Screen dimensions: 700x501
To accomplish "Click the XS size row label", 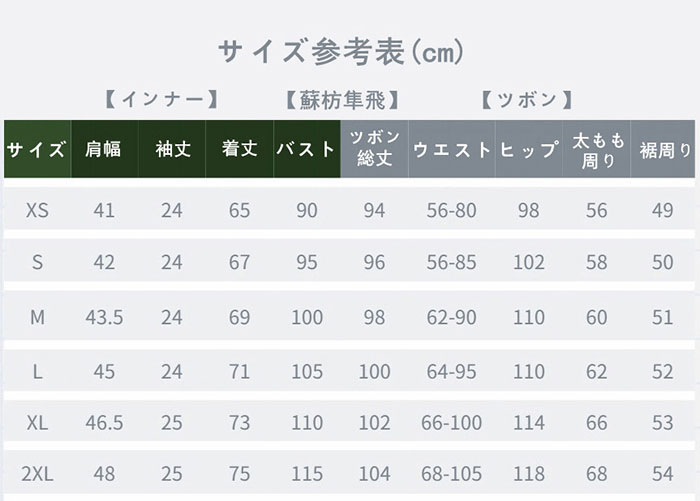I will (37, 210).
